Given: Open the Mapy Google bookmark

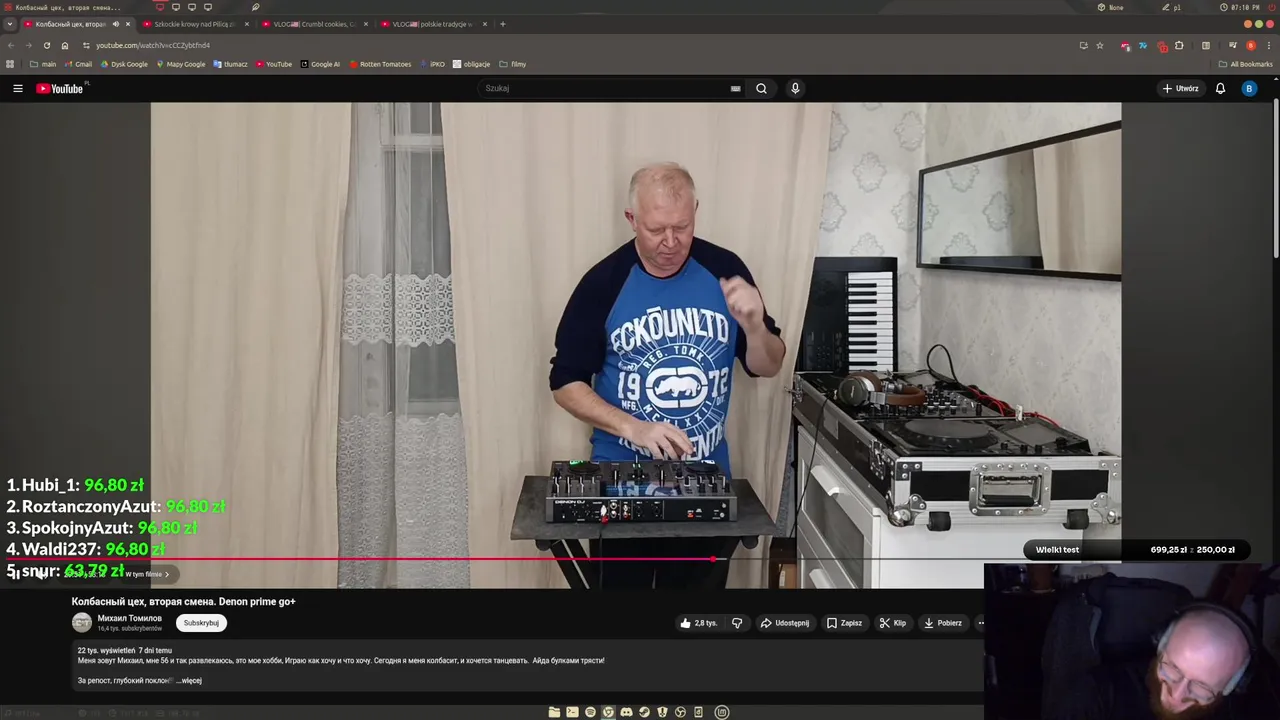Looking at the screenshot, I should point(180,64).
